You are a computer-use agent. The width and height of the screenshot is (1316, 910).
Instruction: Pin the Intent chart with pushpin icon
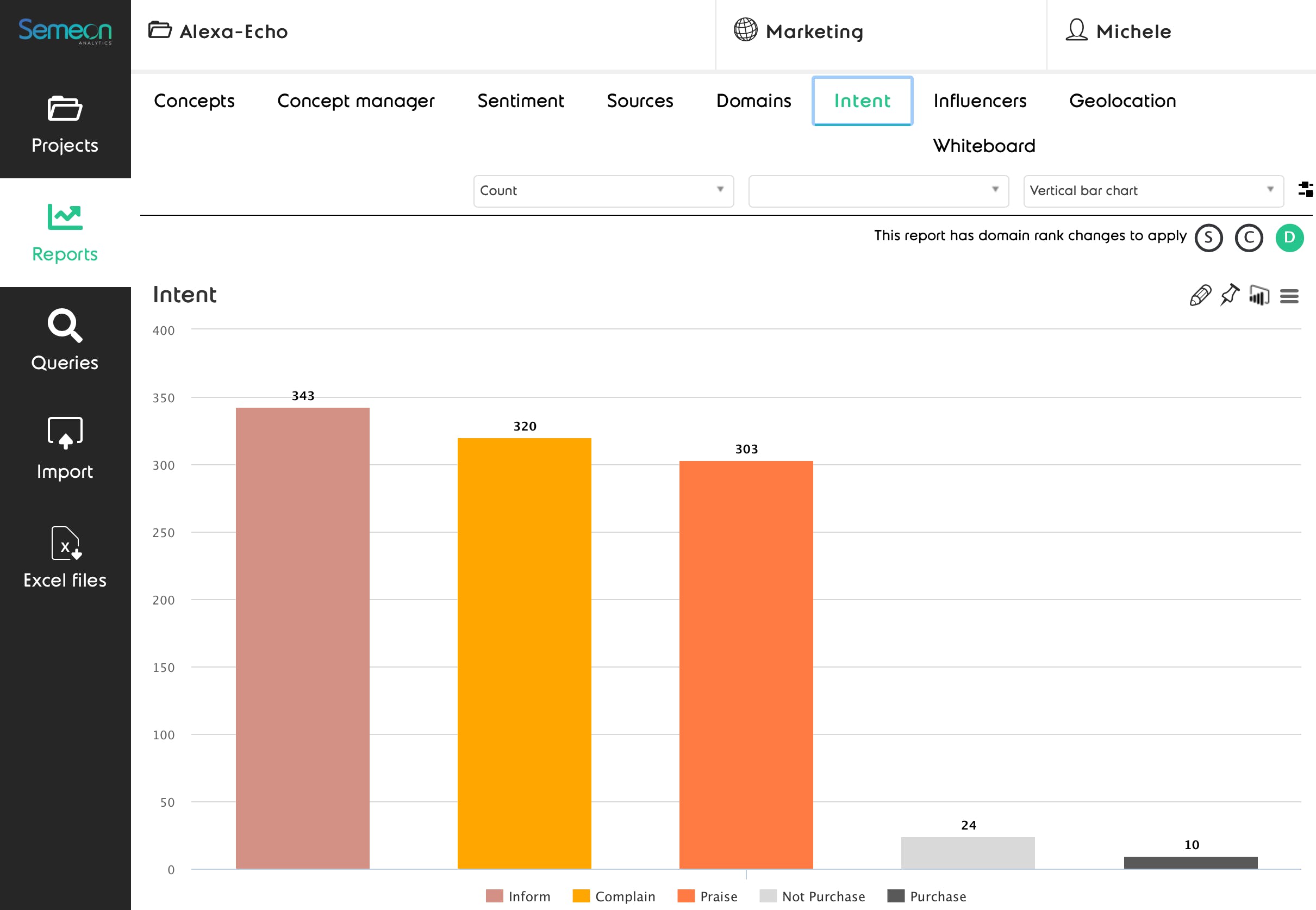[1230, 295]
